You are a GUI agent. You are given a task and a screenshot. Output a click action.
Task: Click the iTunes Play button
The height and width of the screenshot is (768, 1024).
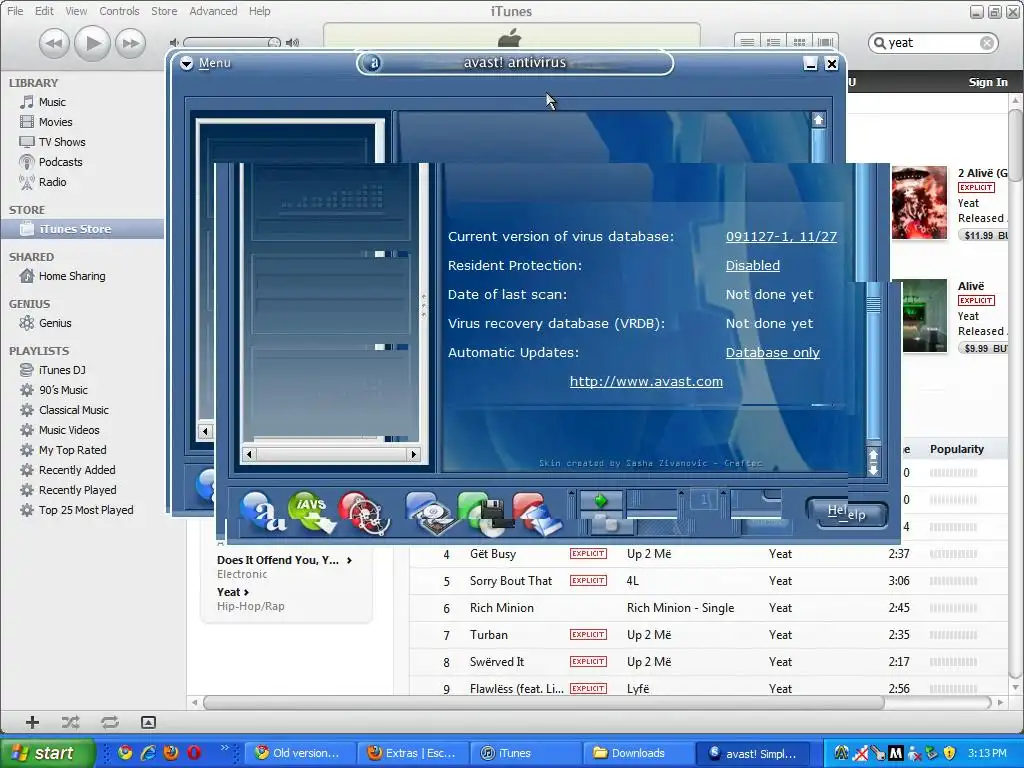[x=92, y=43]
